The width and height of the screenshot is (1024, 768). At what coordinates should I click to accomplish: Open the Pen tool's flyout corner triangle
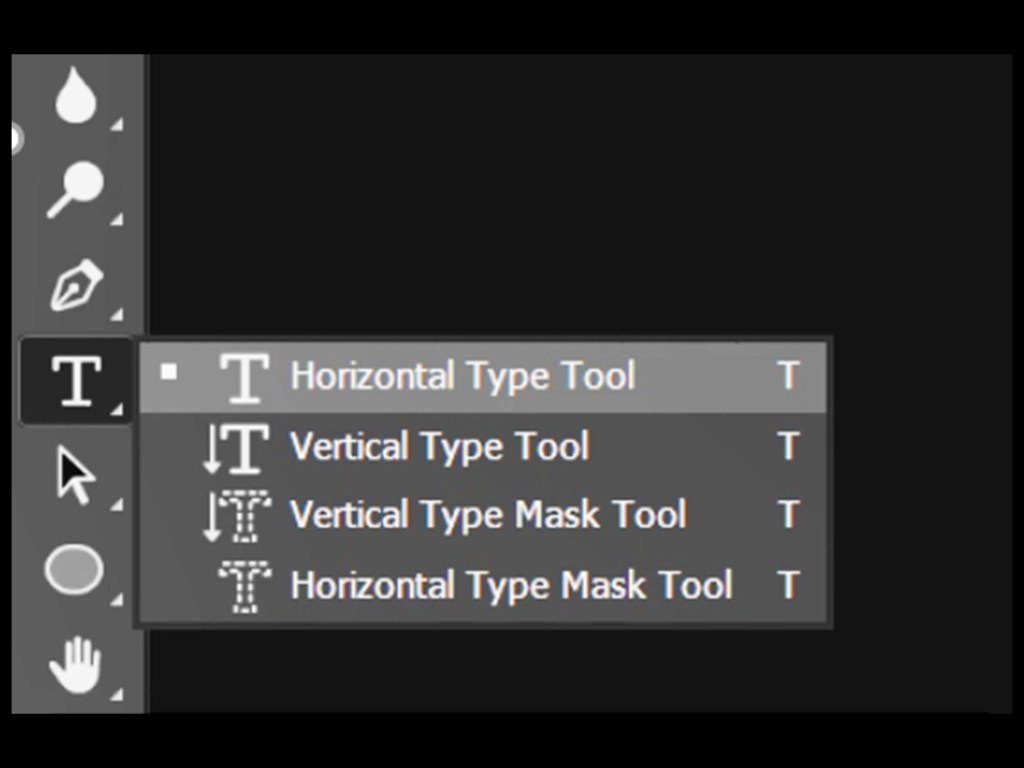(117, 315)
